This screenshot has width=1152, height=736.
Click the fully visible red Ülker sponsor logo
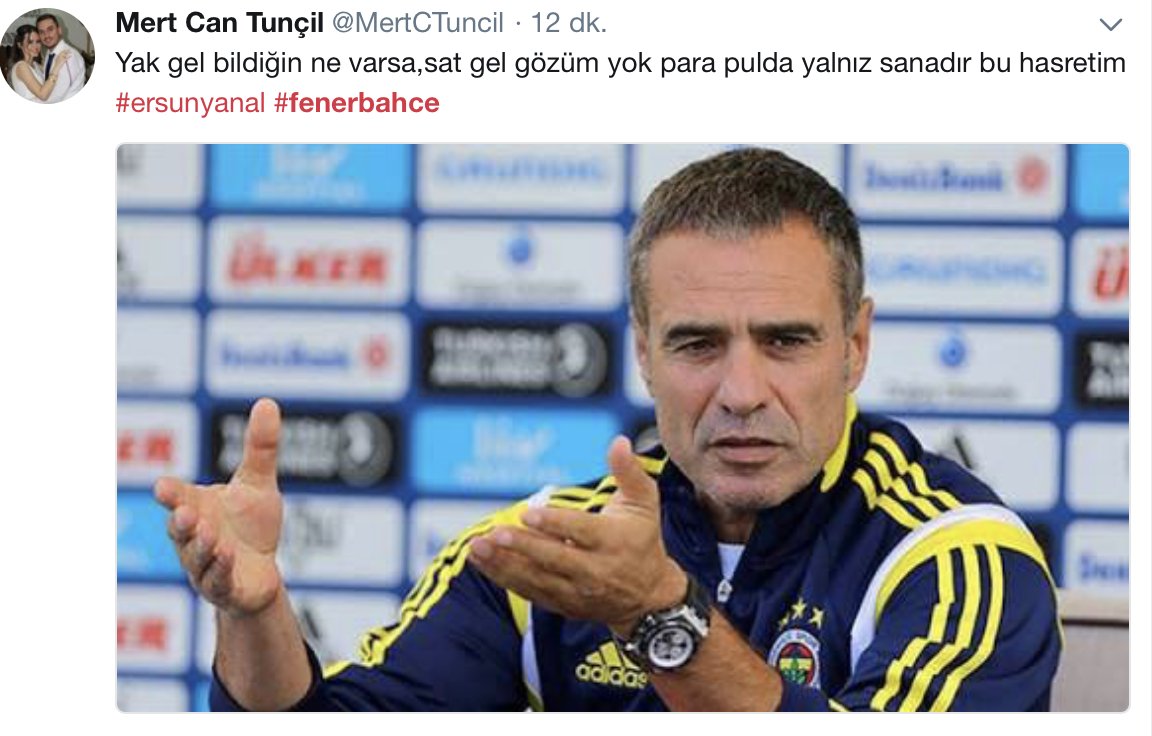(307, 262)
